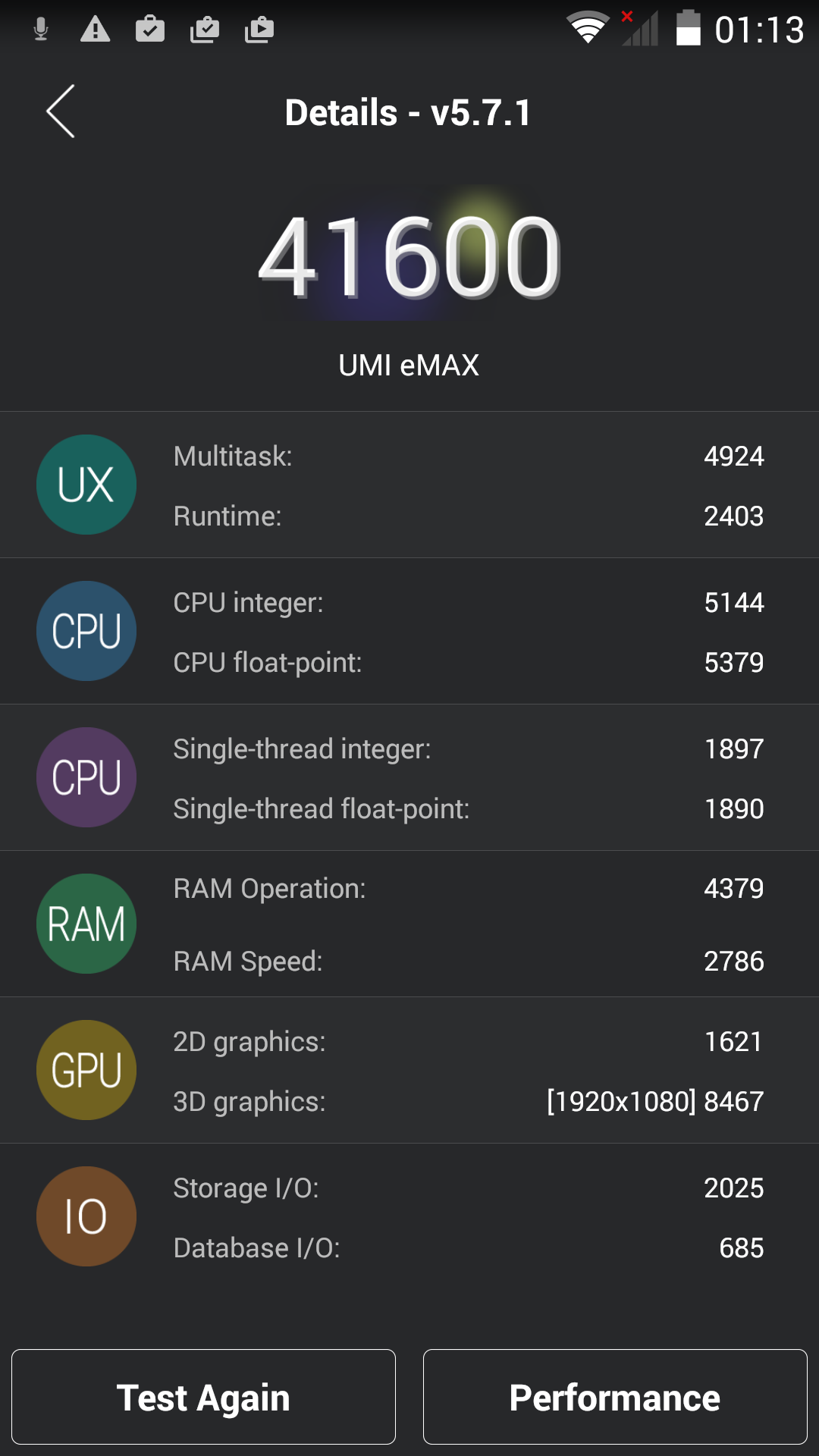Viewport: 819px width, 1456px height.
Task: Open the Performance button
Action: click(615, 1397)
